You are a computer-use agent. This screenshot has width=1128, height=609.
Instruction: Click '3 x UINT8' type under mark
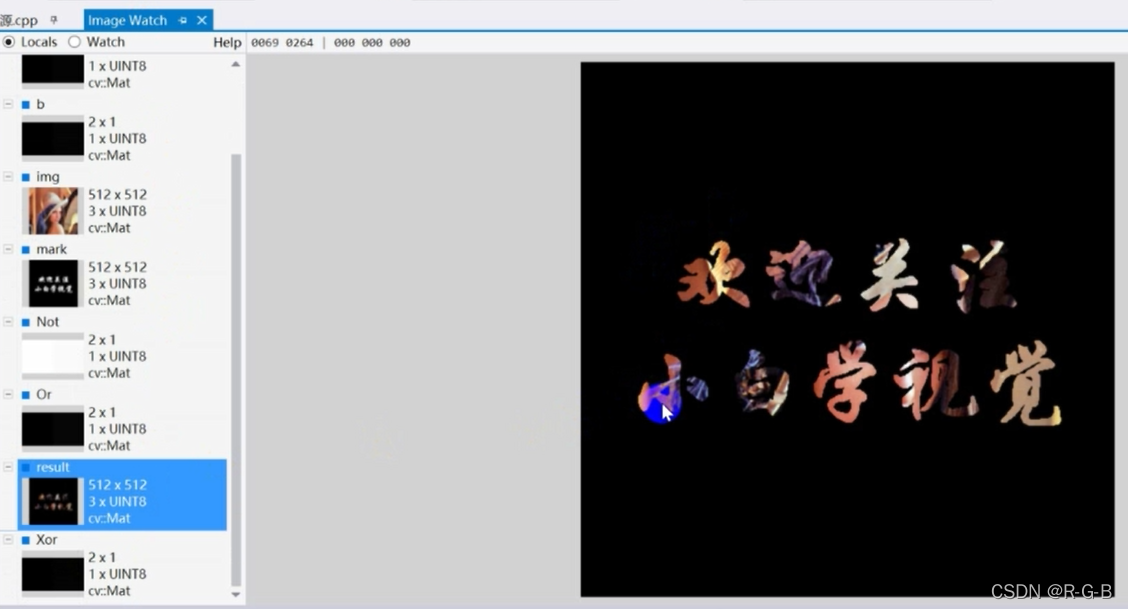(117, 284)
